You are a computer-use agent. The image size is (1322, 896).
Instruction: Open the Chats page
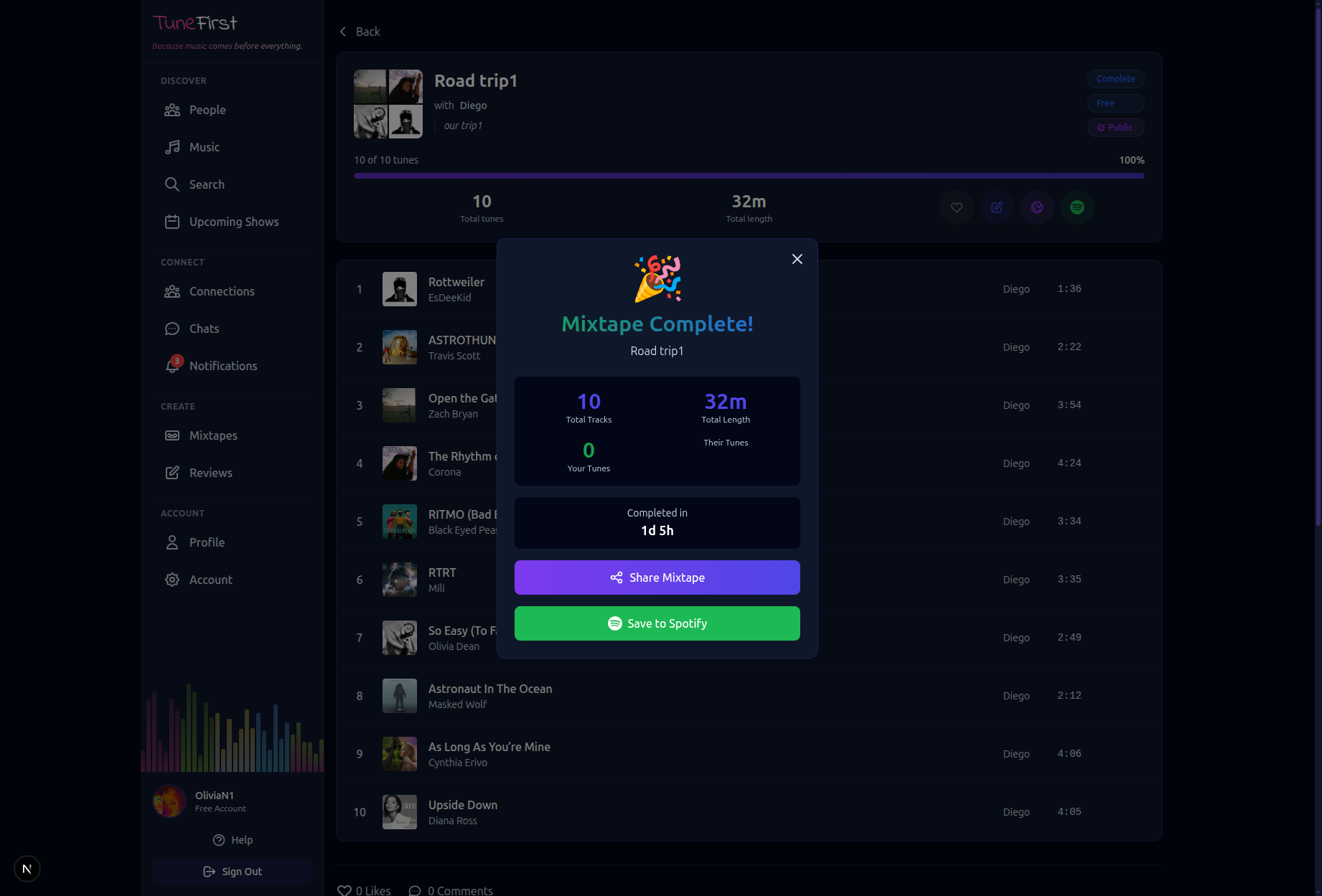point(204,329)
